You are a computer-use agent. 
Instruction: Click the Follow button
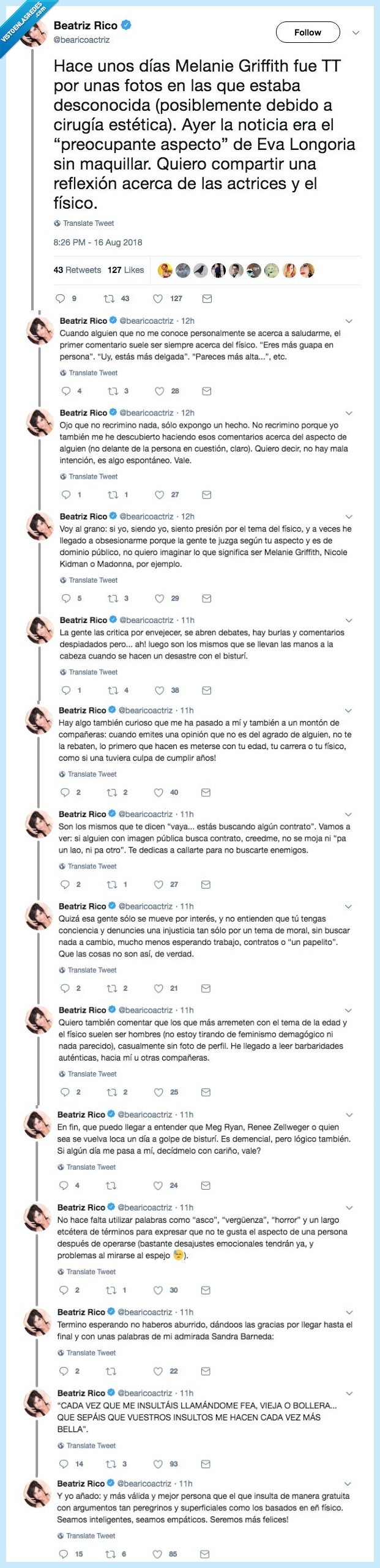309,32
